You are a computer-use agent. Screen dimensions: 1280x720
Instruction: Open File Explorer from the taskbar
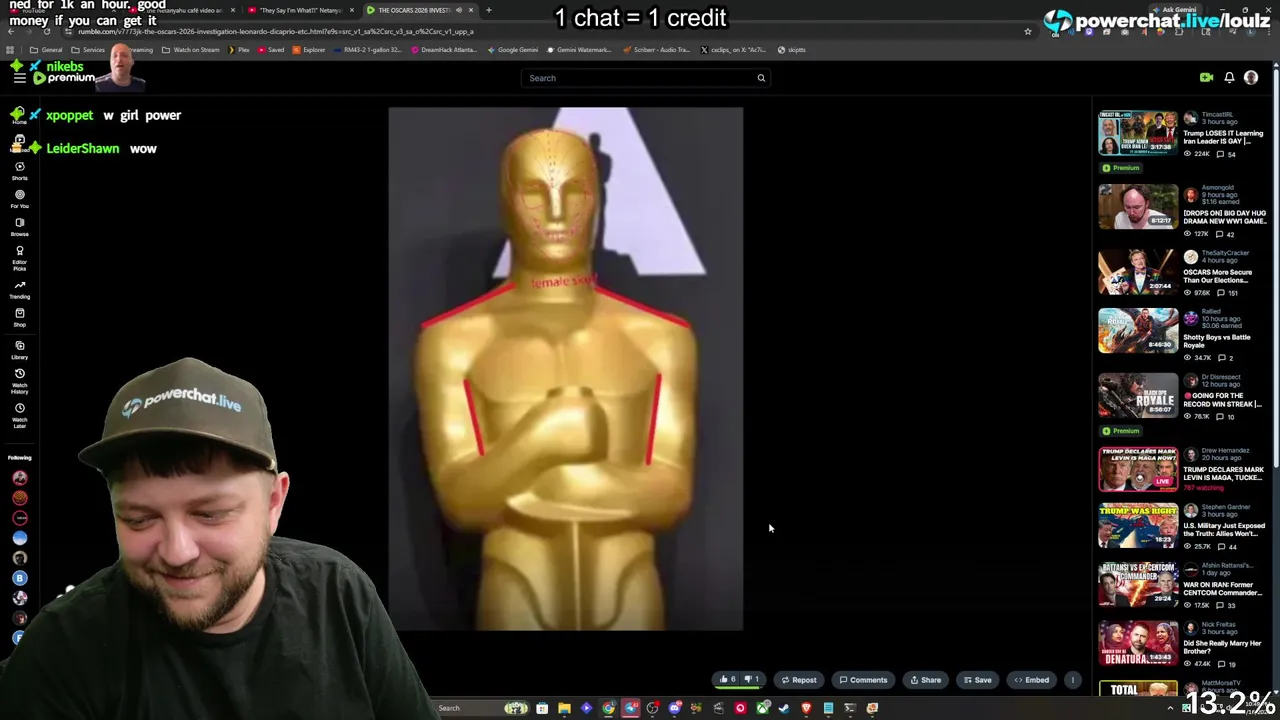click(x=564, y=708)
